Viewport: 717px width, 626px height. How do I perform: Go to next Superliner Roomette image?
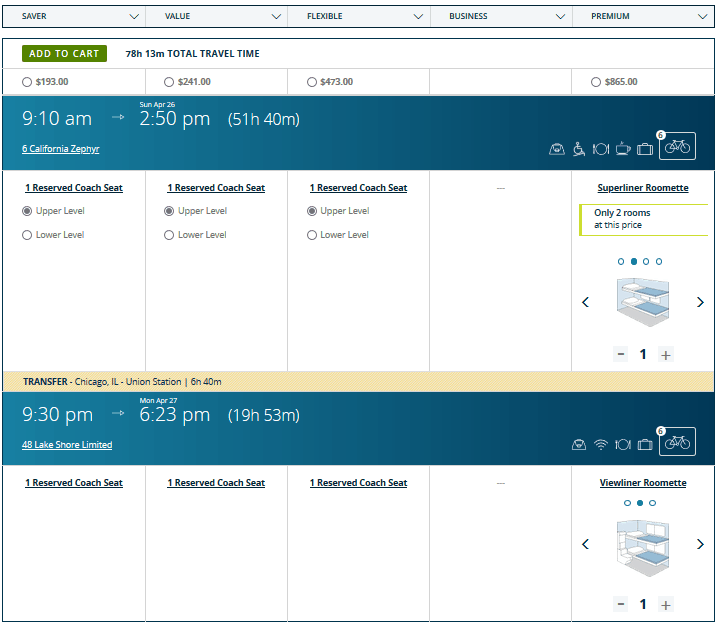pyautogui.click(x=700, y=302)
